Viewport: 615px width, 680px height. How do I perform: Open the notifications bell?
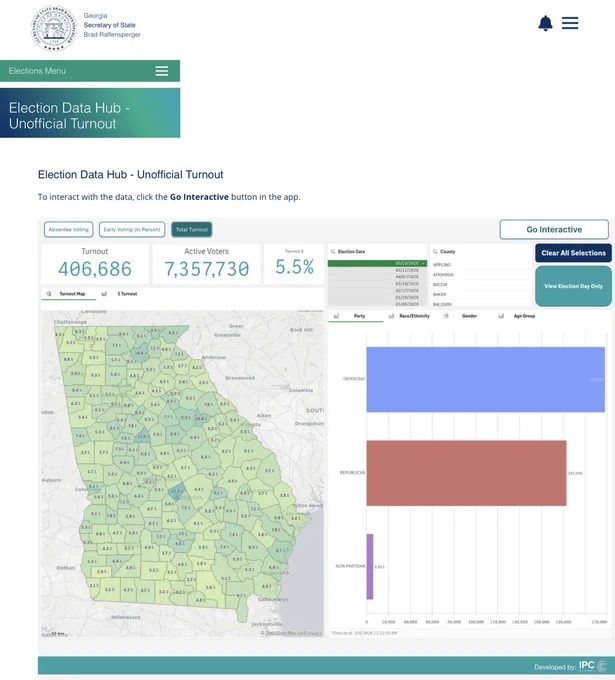545,23
